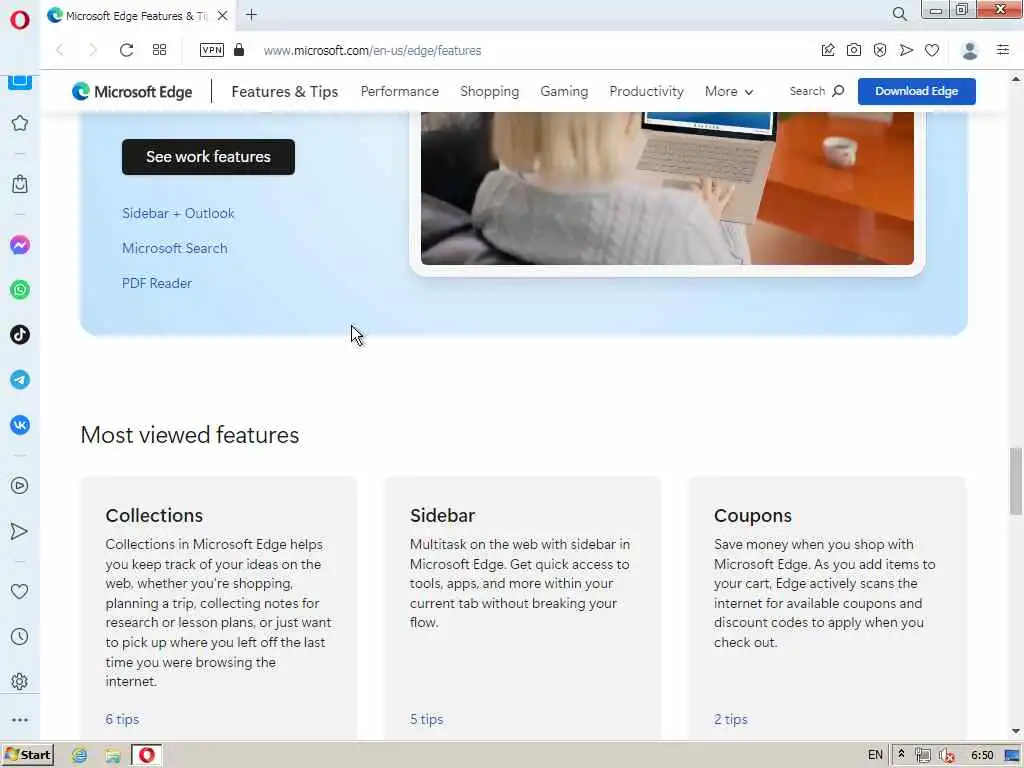Toggle the VPN badge in address bar
The height and width of the screenshot is (768, 1024).
click(212, 50)
